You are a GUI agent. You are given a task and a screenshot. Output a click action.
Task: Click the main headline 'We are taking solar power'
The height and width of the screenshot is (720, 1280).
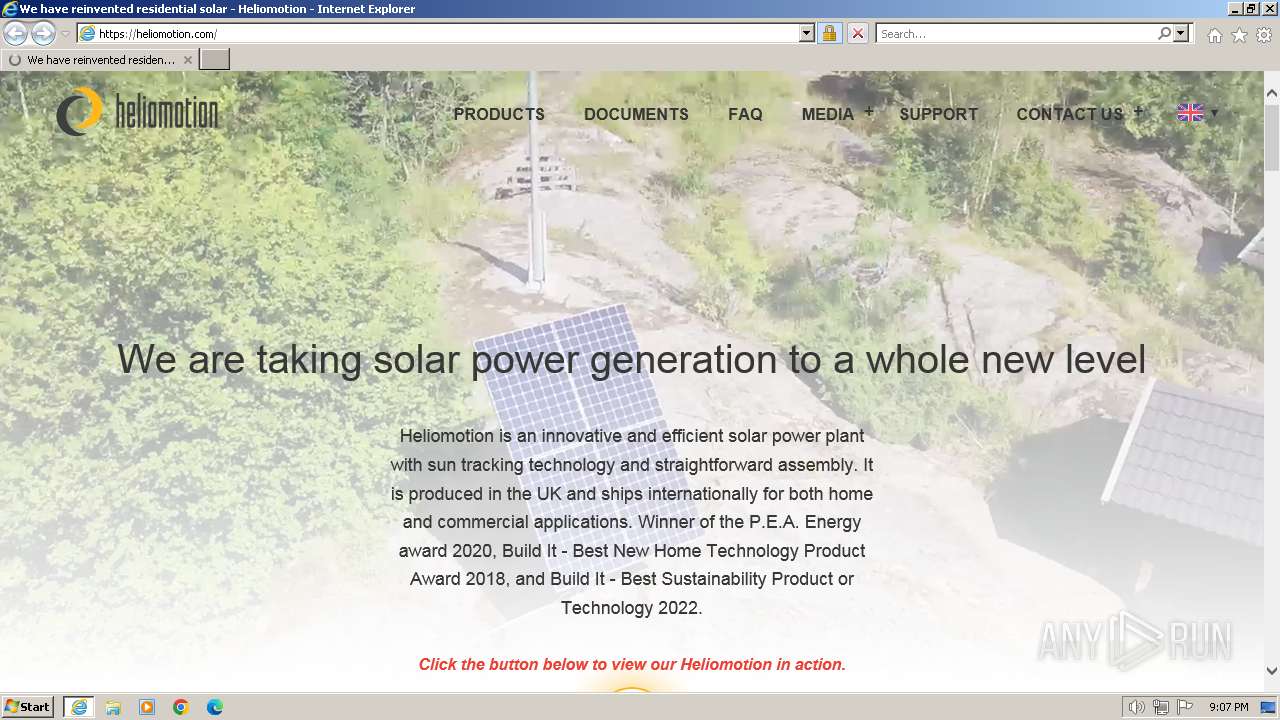click(x=631, y=359)
